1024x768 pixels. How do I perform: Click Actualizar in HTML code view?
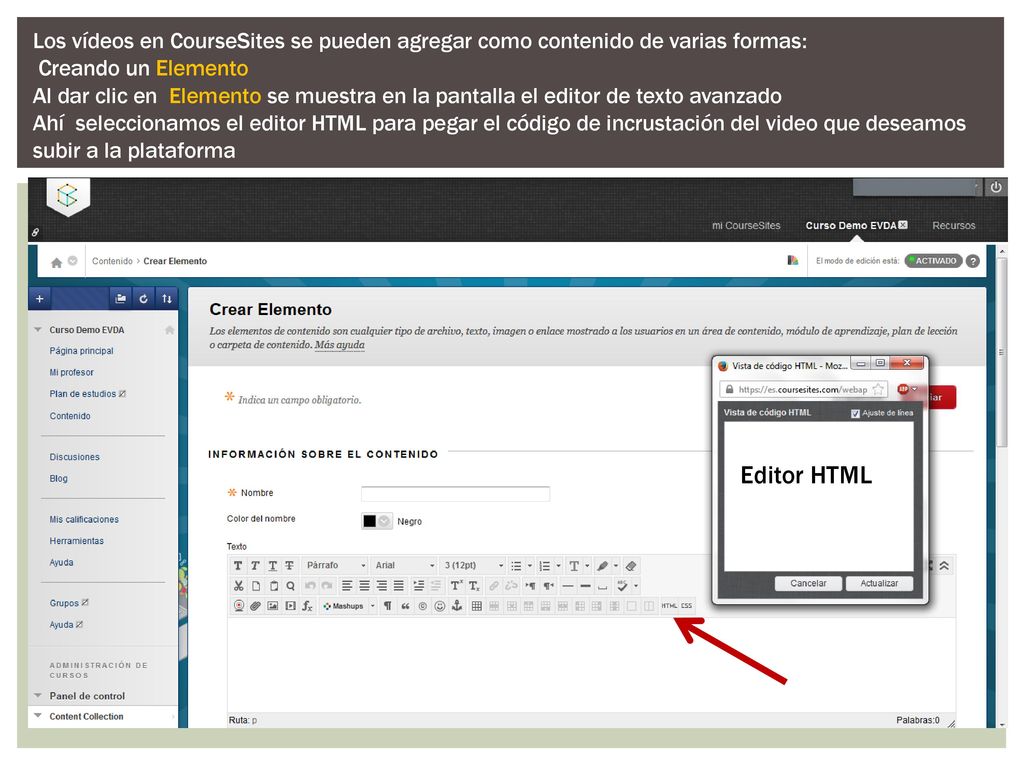tap(879, 583)
